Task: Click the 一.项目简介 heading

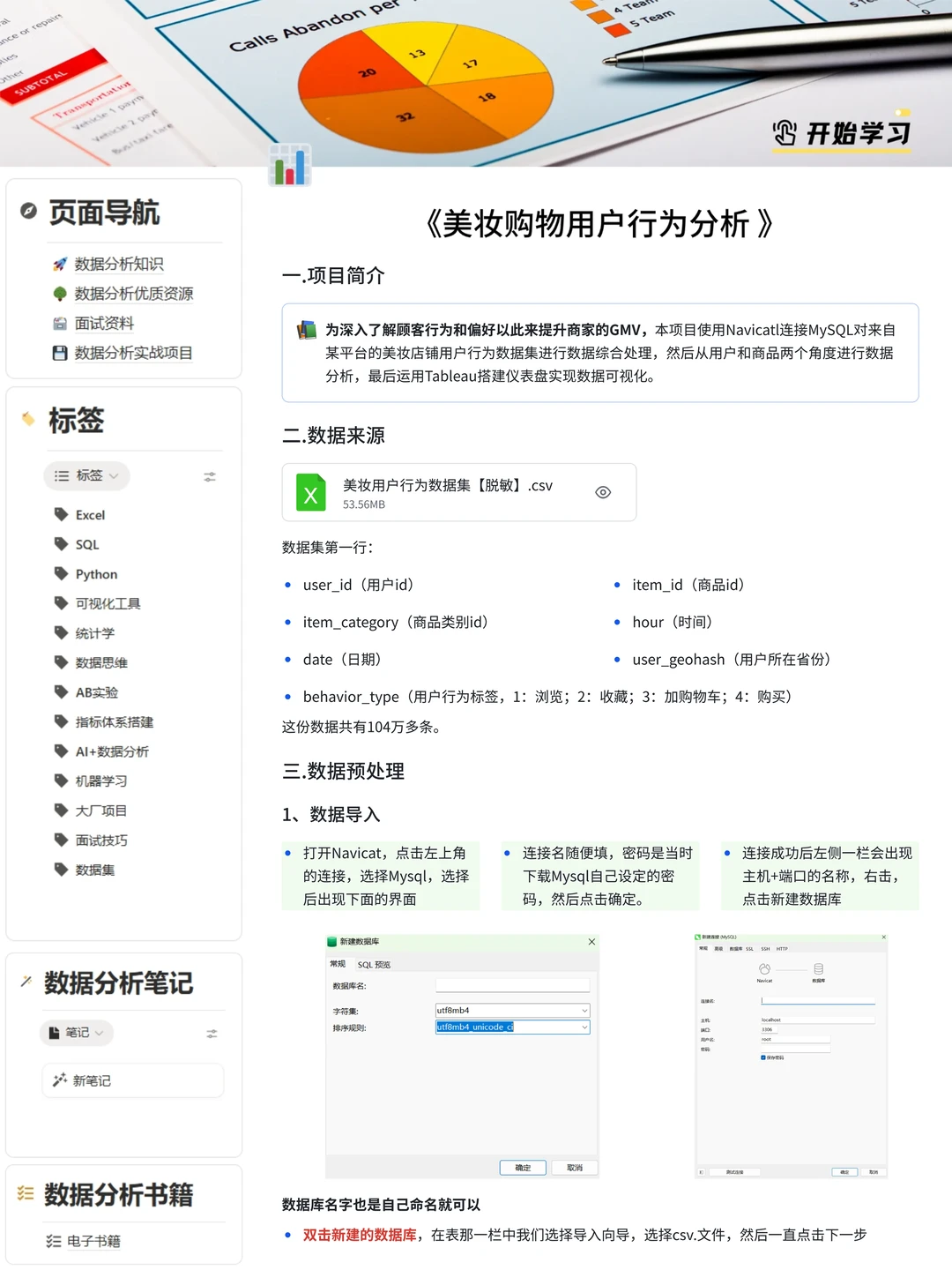Action: click(x=333, y=276)
